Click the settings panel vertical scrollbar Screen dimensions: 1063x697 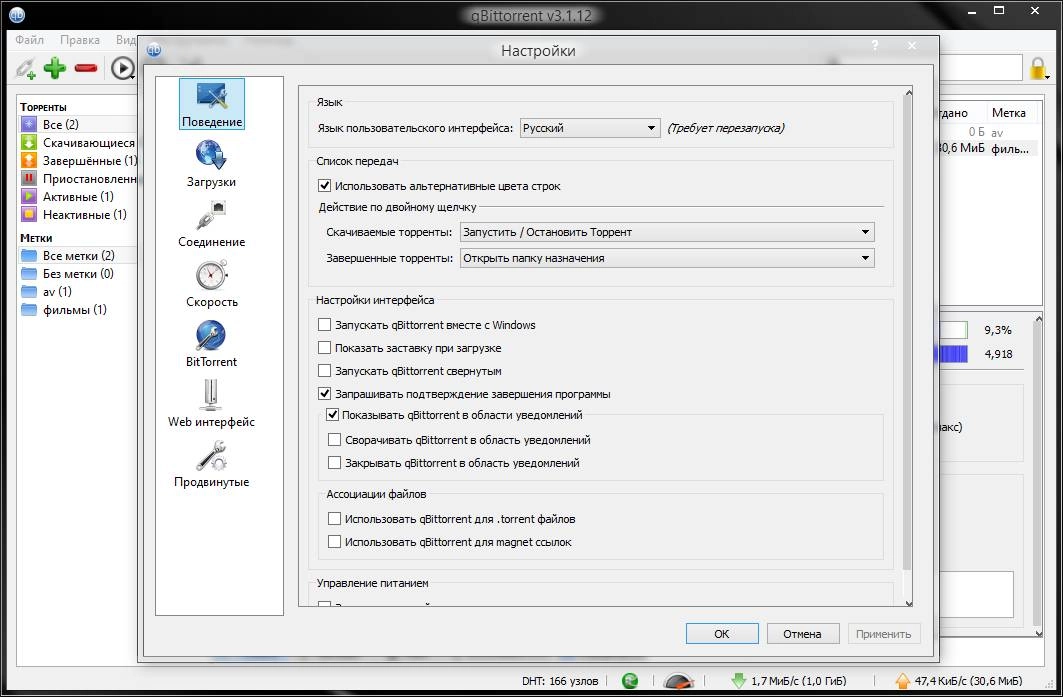(x=908, y=334)
